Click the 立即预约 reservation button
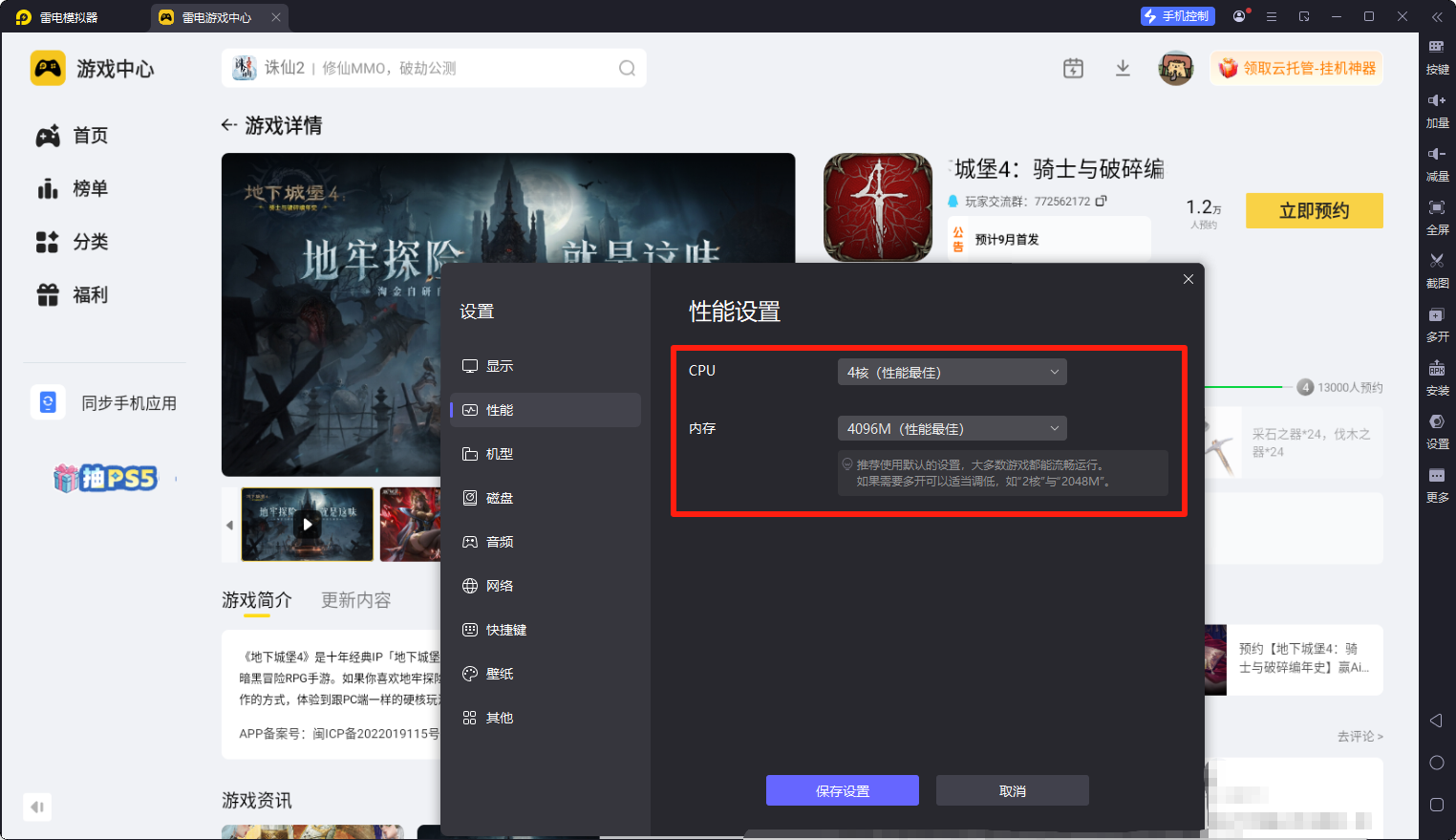The width and height of the screenshot is (1456, 840). 1314,210
